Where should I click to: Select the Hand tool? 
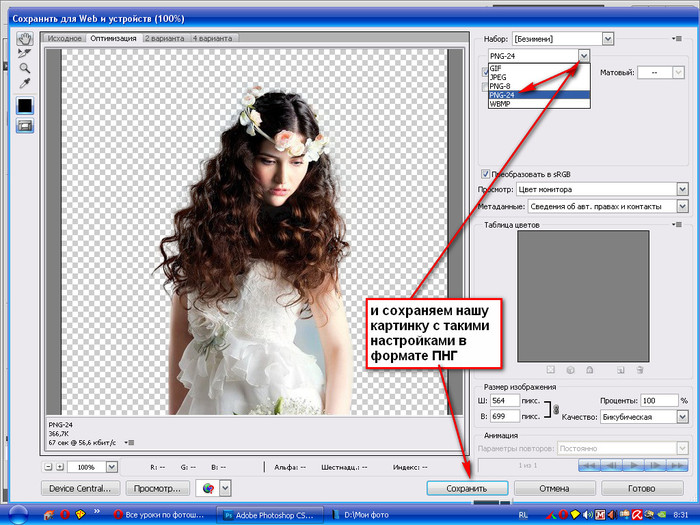point(25,39)
